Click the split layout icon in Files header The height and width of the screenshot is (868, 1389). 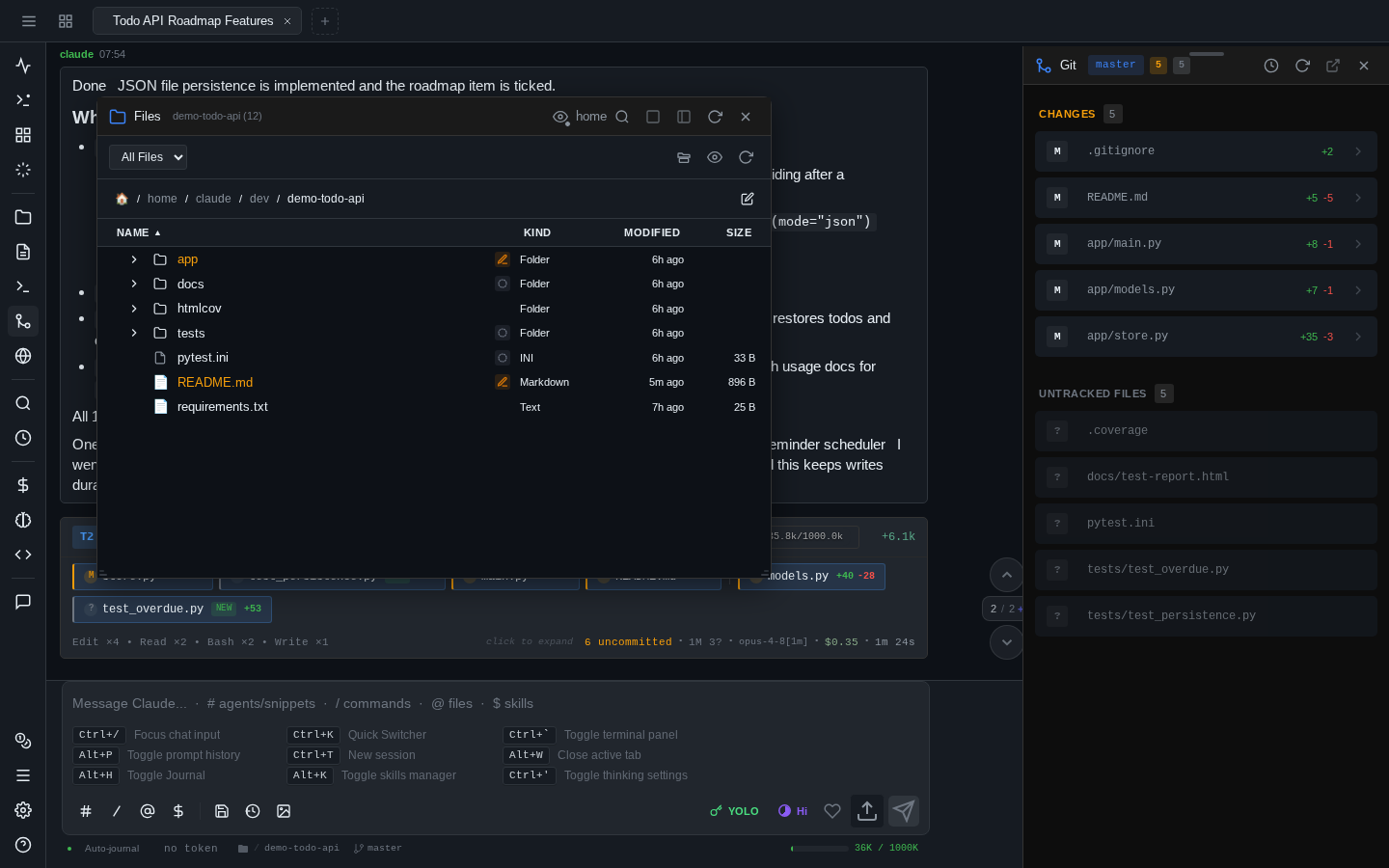(x=684, y=117)
